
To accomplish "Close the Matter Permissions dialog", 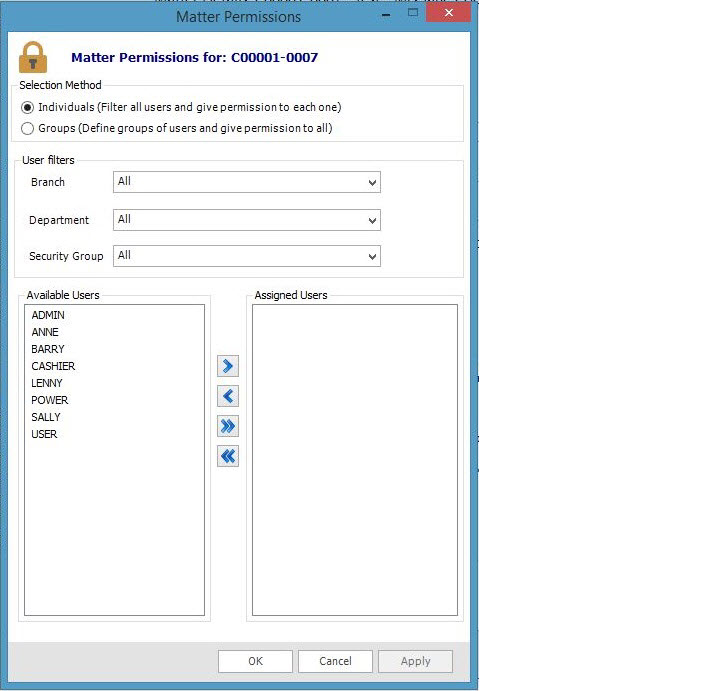I will point(447,13).
